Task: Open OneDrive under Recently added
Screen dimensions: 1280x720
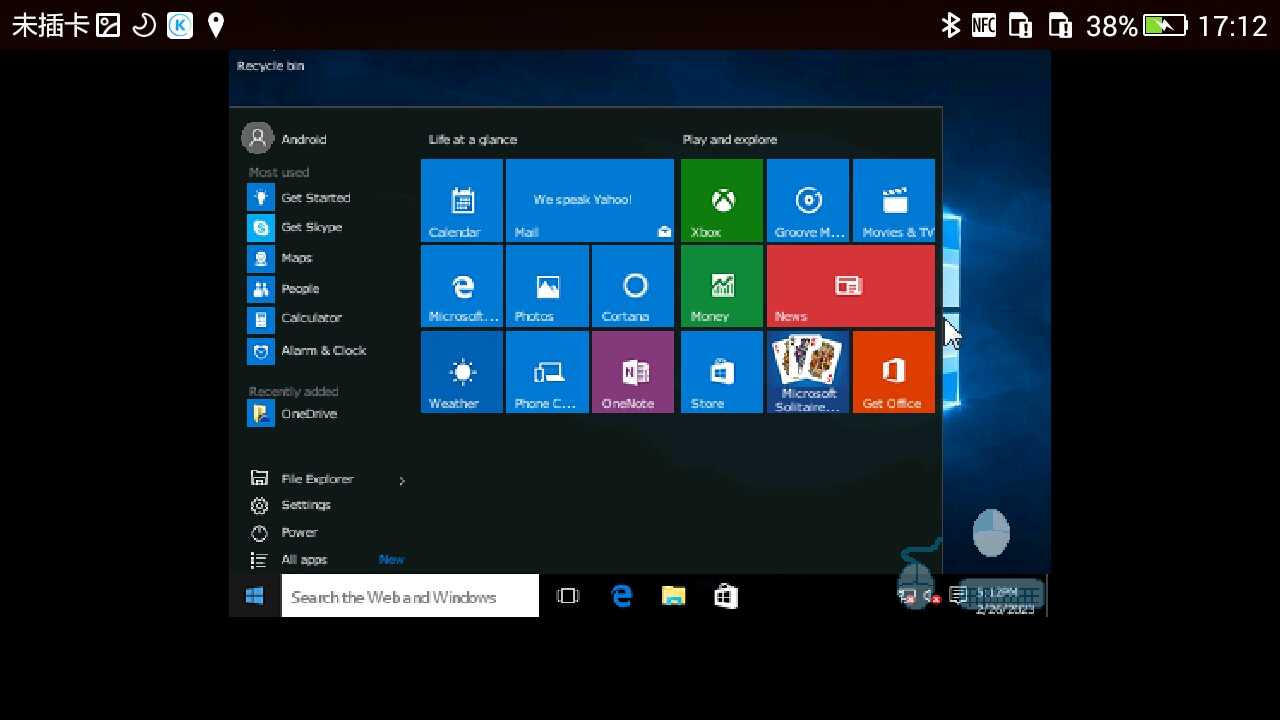Action: pyautogui.click(x=293, y=413)
